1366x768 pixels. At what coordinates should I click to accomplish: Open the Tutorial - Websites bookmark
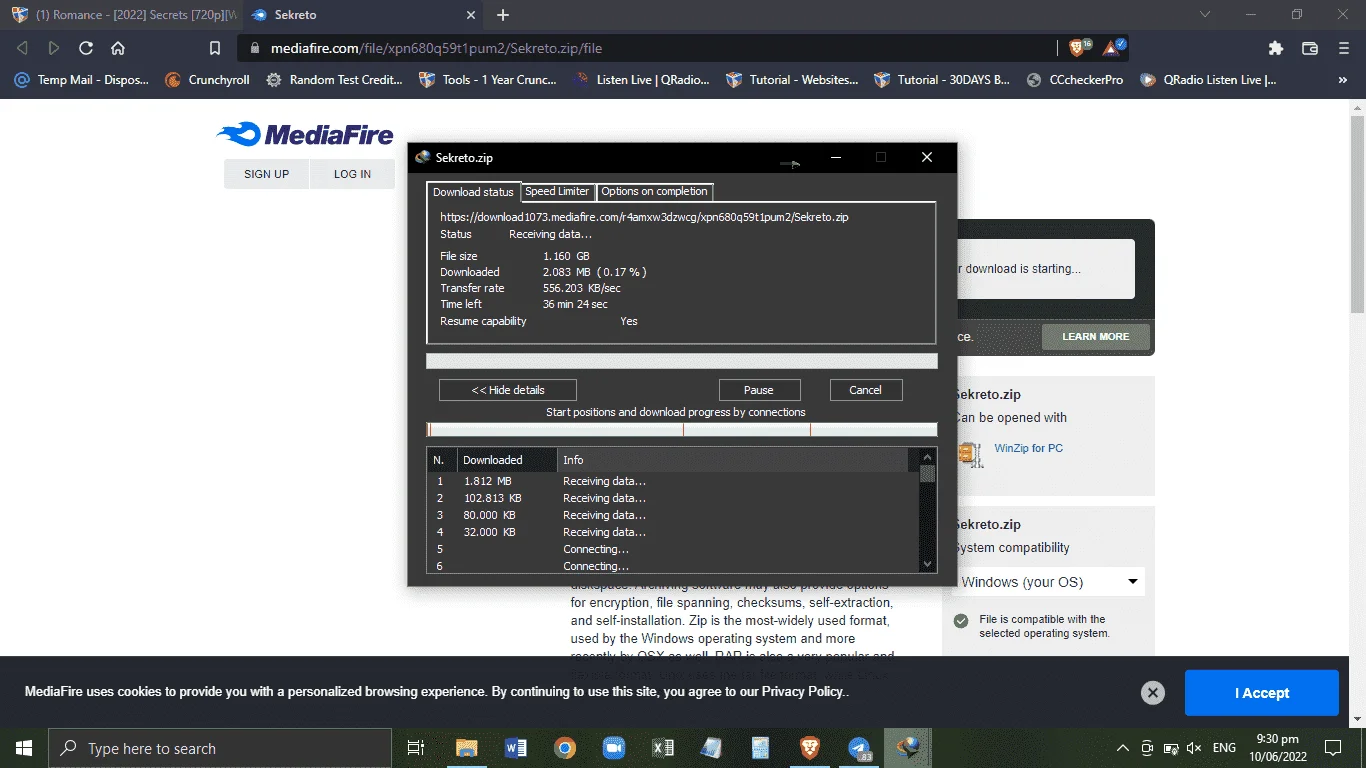point(792,80)
